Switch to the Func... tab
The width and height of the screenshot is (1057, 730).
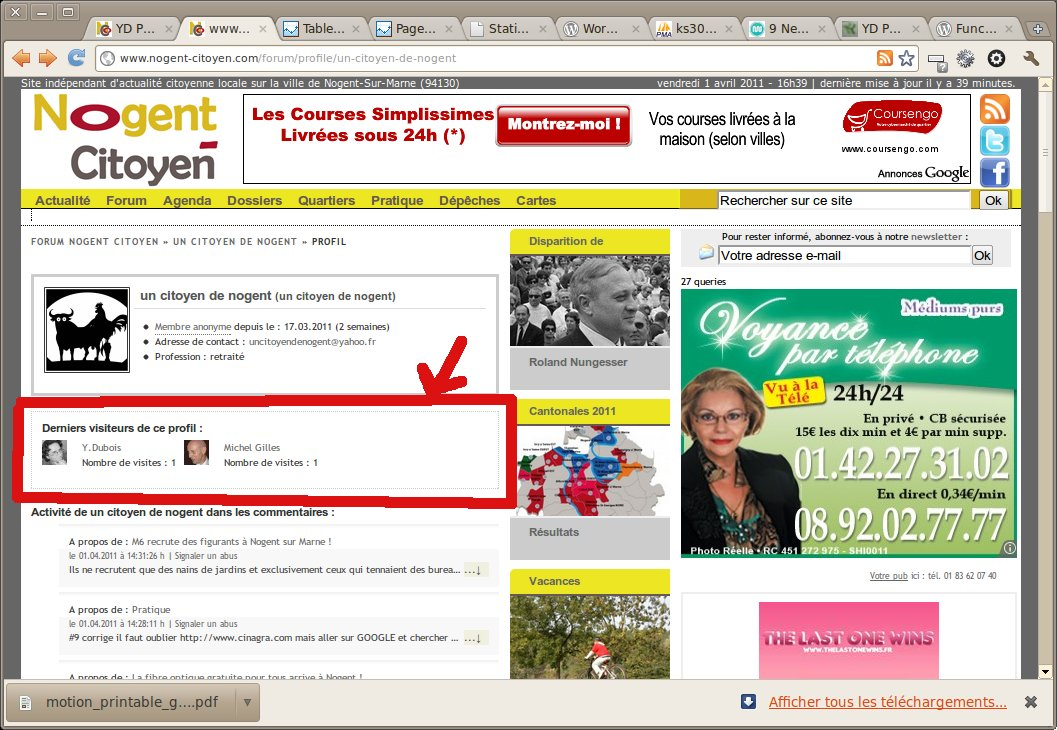(x=974, y=28)
